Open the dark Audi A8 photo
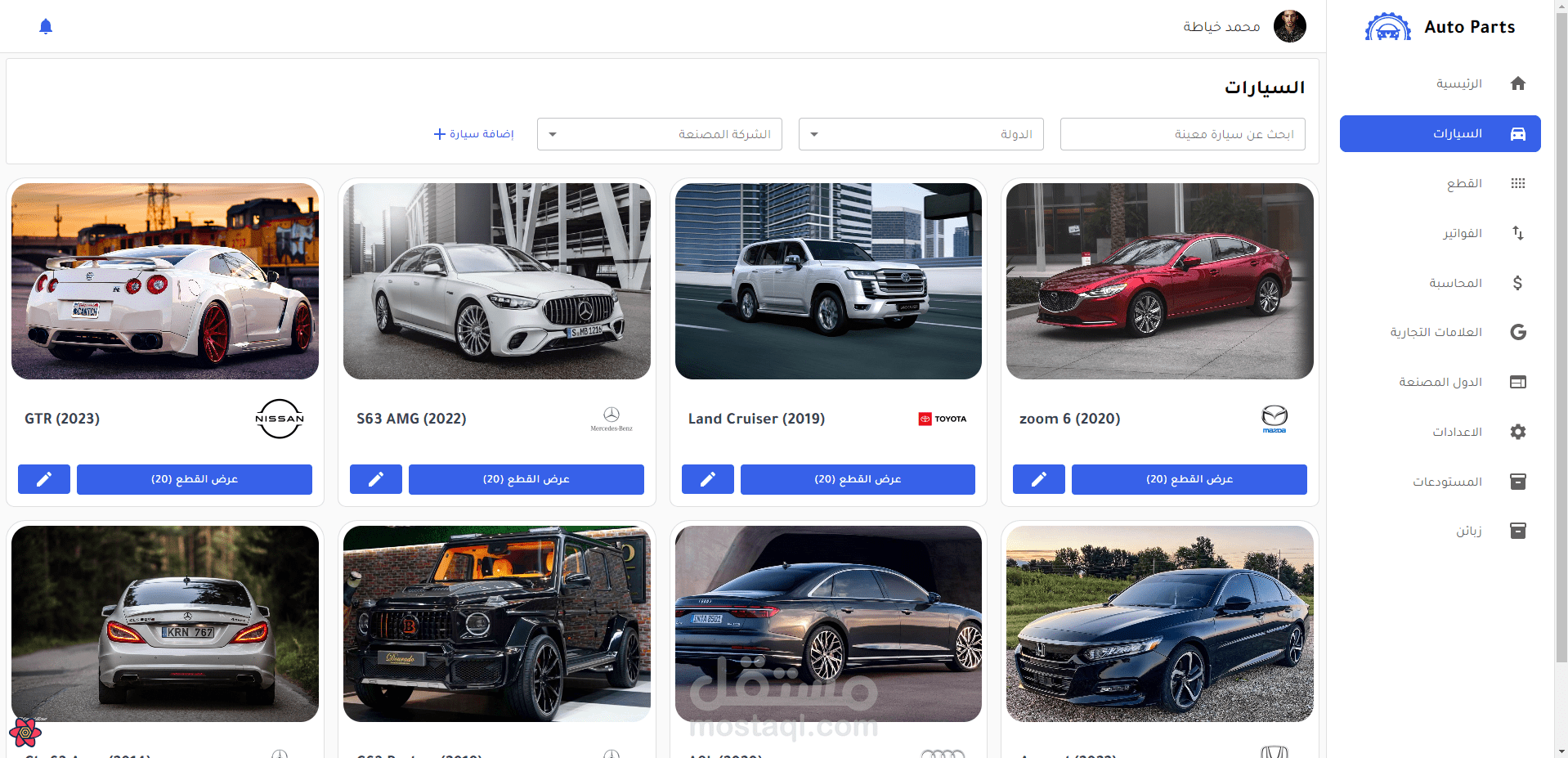 pos(828,624)
